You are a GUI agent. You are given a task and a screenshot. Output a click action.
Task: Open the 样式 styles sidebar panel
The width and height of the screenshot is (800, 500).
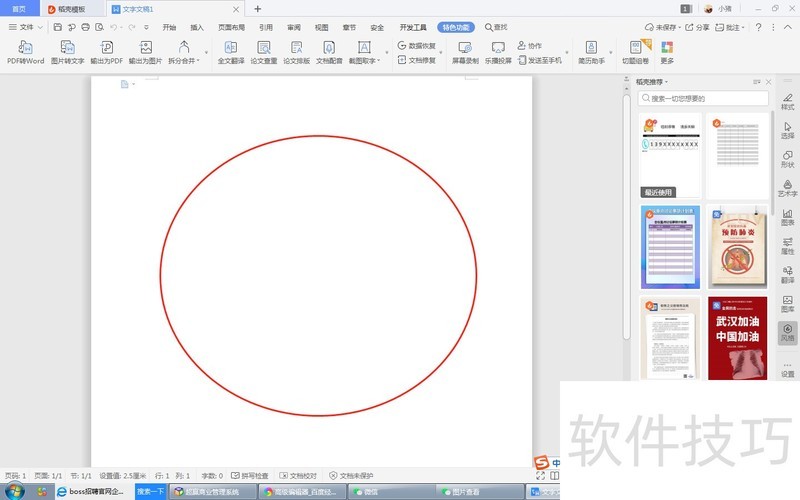coord(787,100)
